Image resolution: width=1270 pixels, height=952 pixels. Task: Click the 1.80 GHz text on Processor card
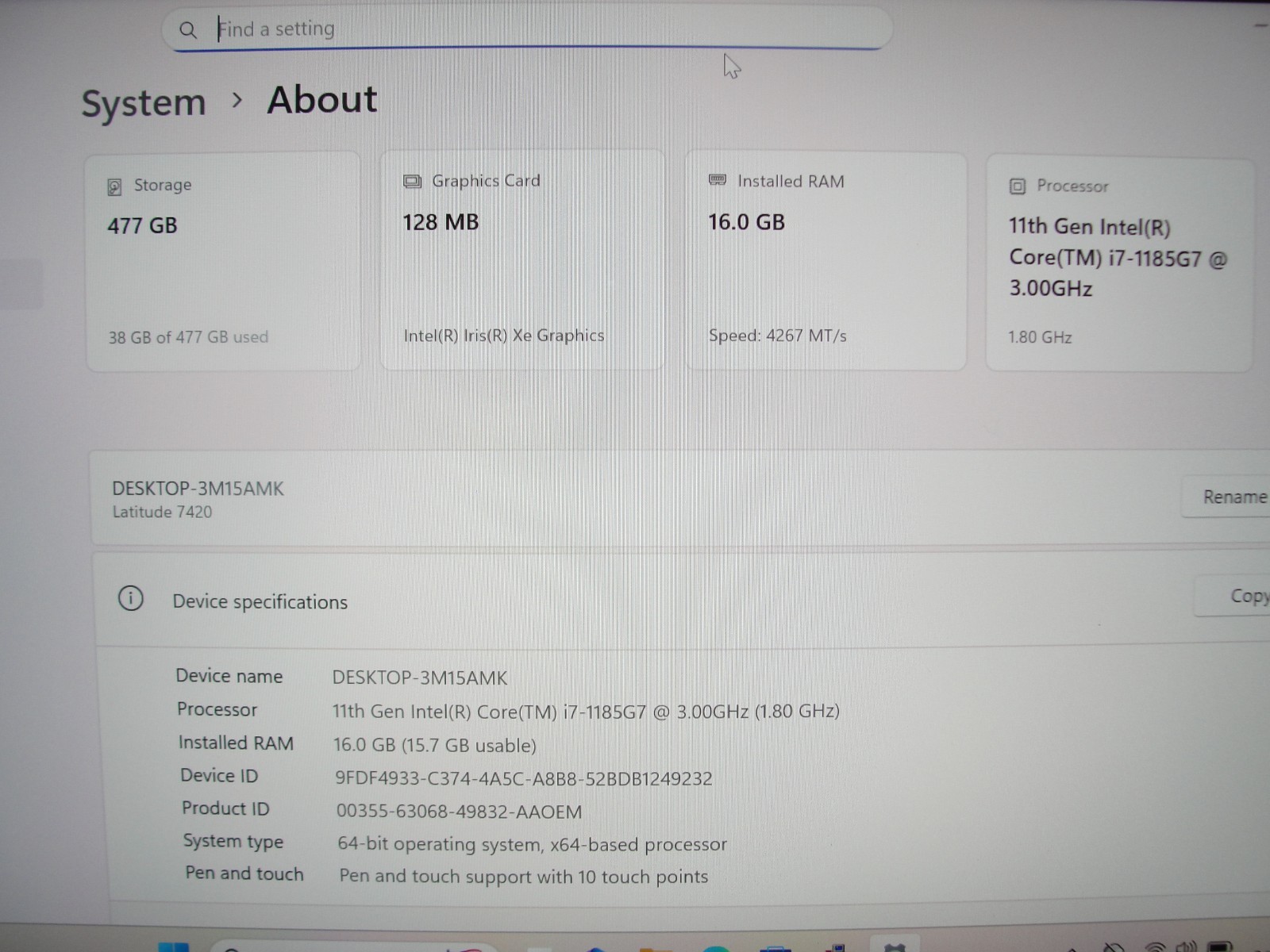[x=1040, y=337]
